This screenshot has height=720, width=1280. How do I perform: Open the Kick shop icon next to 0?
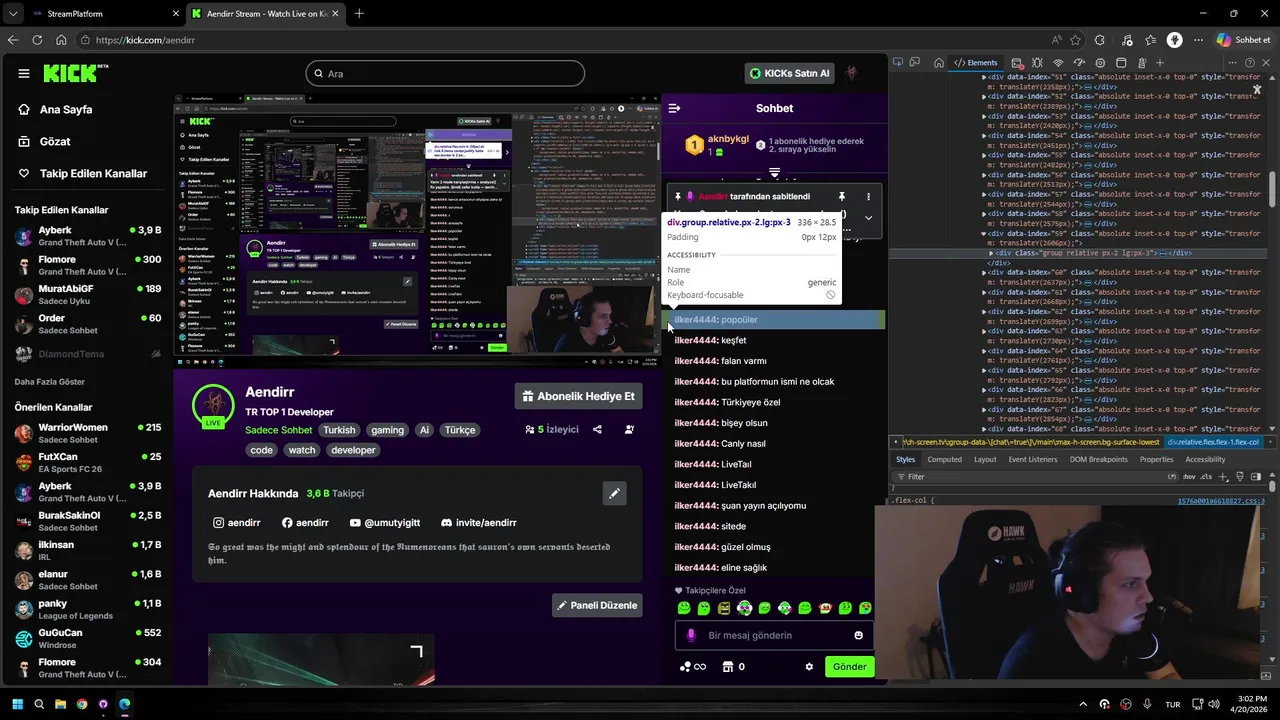tap(728, 667)
